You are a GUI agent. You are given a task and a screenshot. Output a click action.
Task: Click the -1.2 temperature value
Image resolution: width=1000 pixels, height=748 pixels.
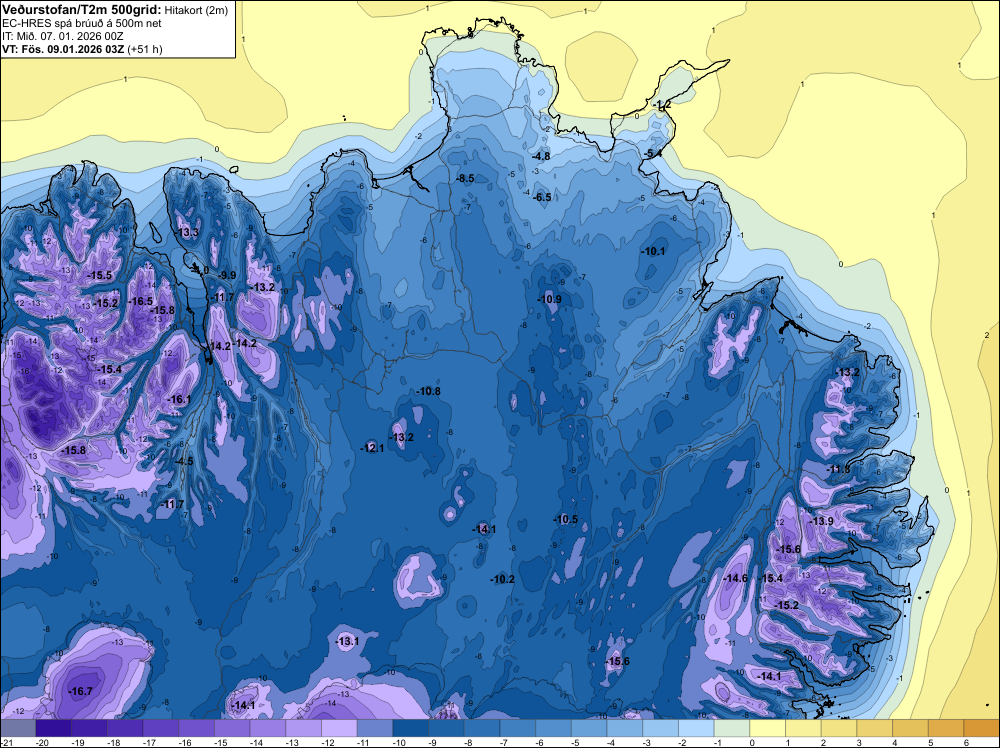coord(662,105)
